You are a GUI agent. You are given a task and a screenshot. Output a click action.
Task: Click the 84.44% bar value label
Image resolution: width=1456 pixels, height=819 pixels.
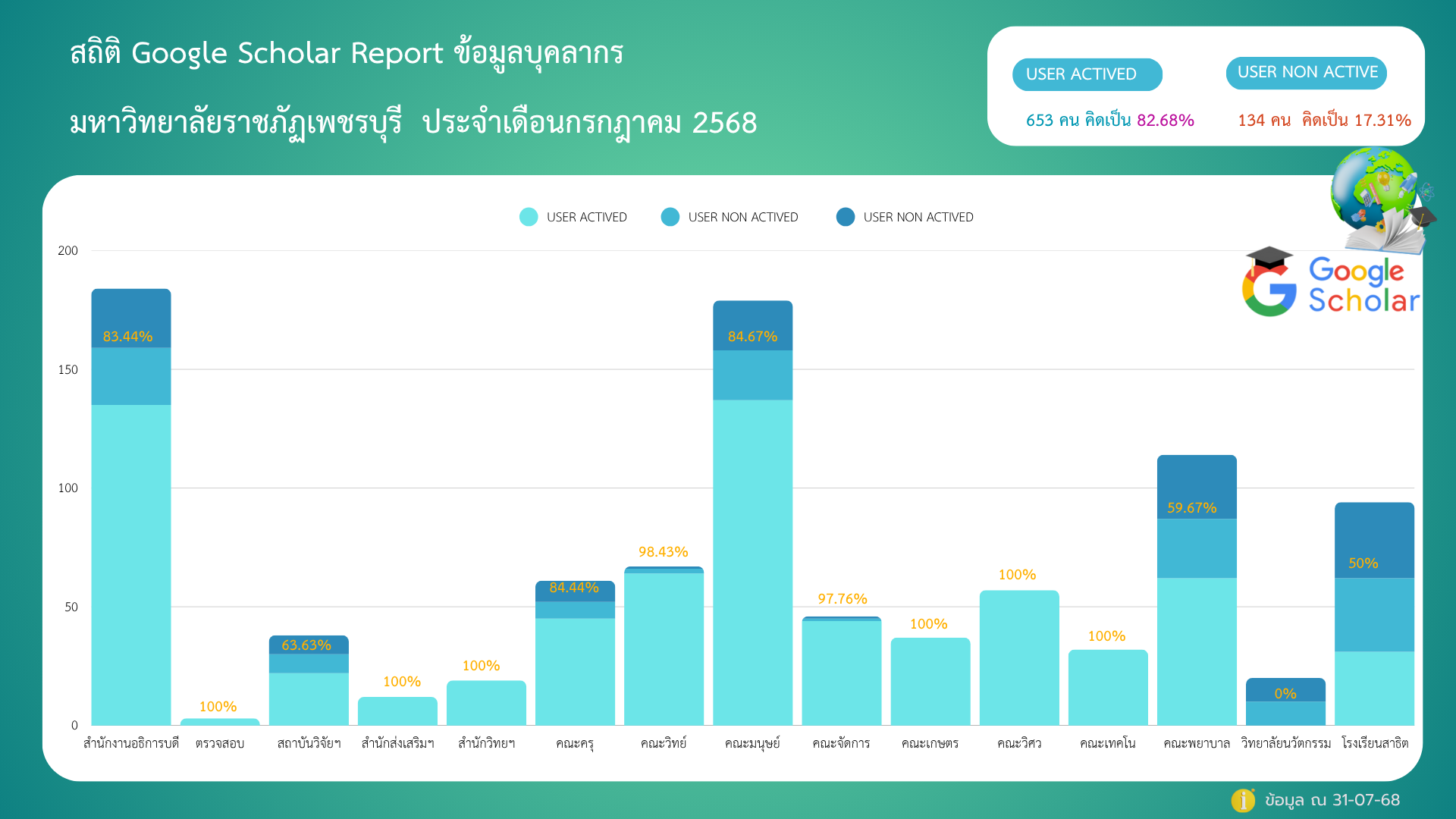click(574, 587)
